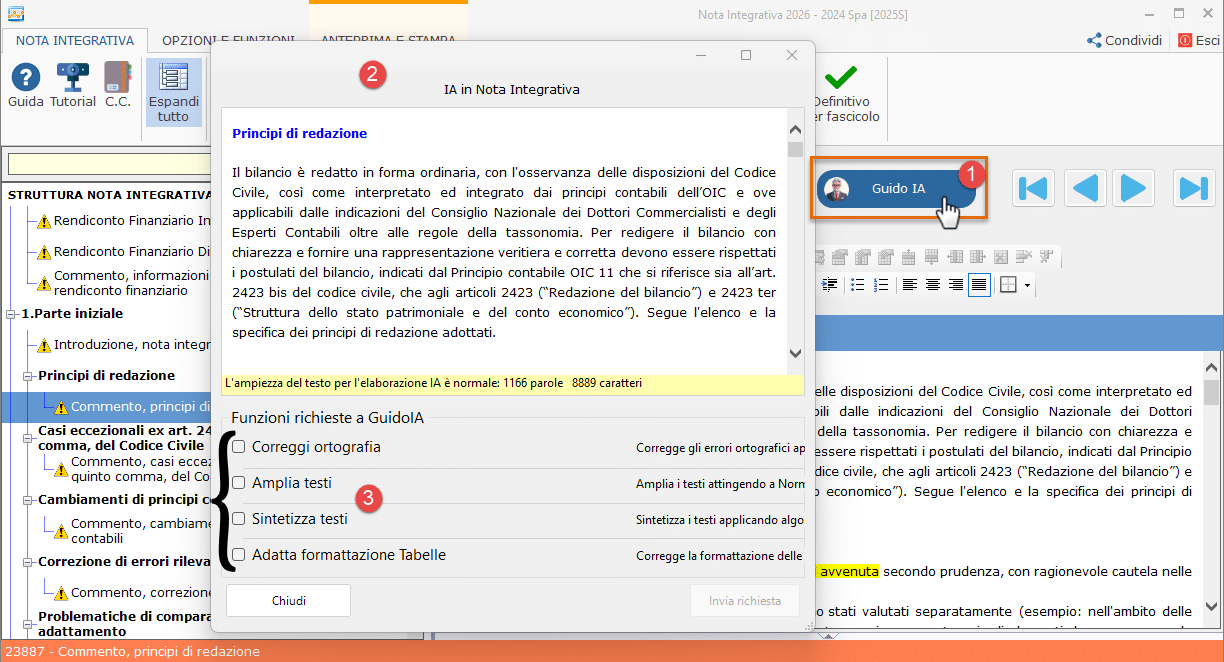Click the C.C. notebook icon

click(x=118, y=85)
